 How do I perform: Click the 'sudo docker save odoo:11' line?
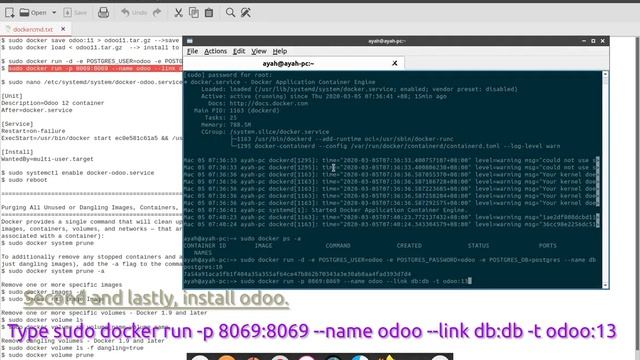[91, 40]
